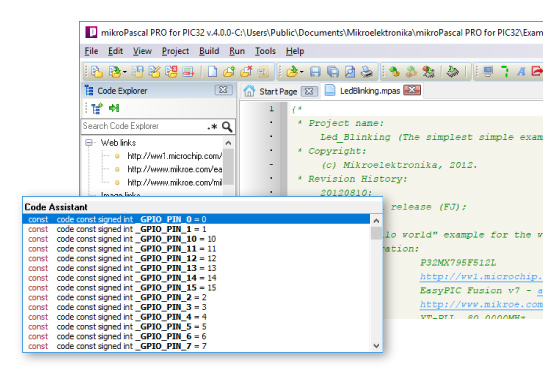Switch to the Start Page tab

pyautogui.click(x=278, y=91)
